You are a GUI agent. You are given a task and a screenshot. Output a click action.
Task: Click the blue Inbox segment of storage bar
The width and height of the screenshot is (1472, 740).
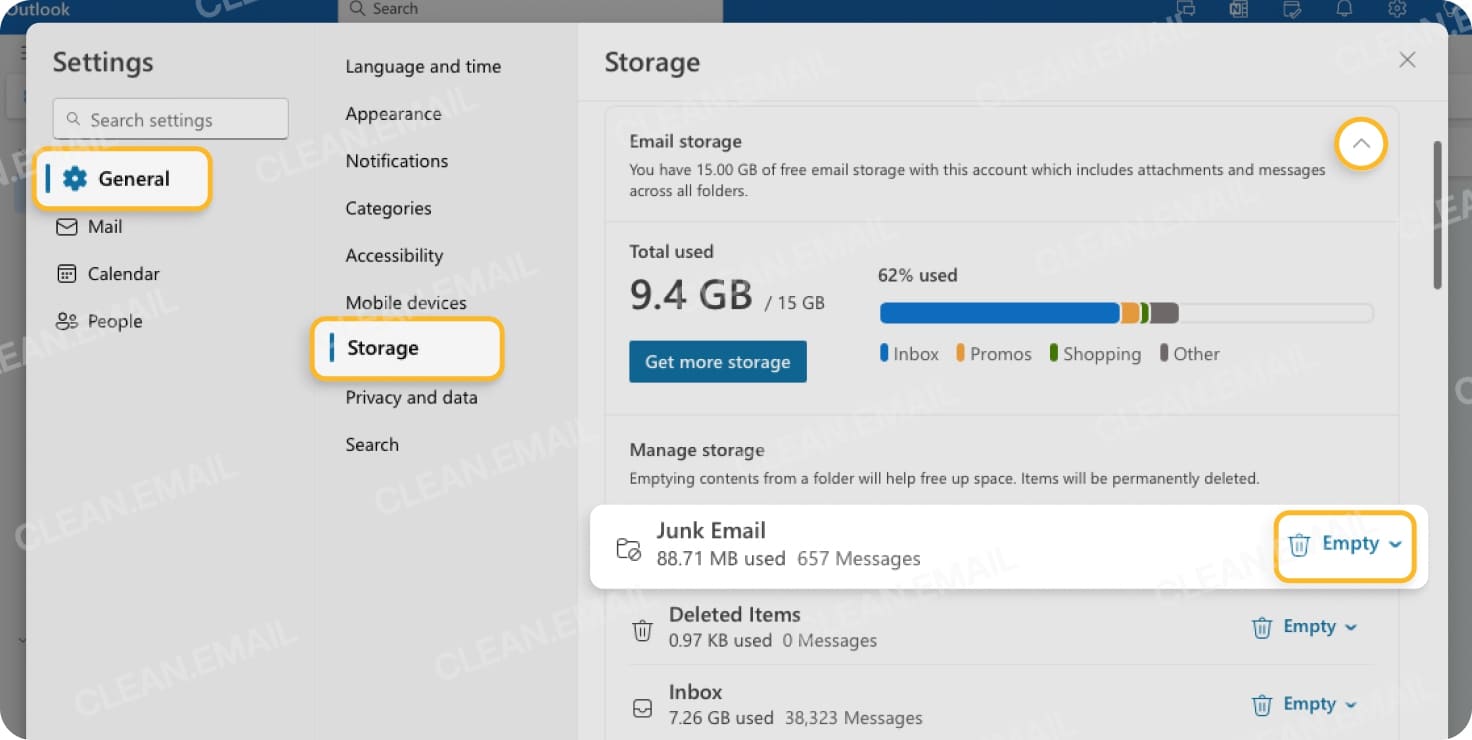[x=998, y=313]
